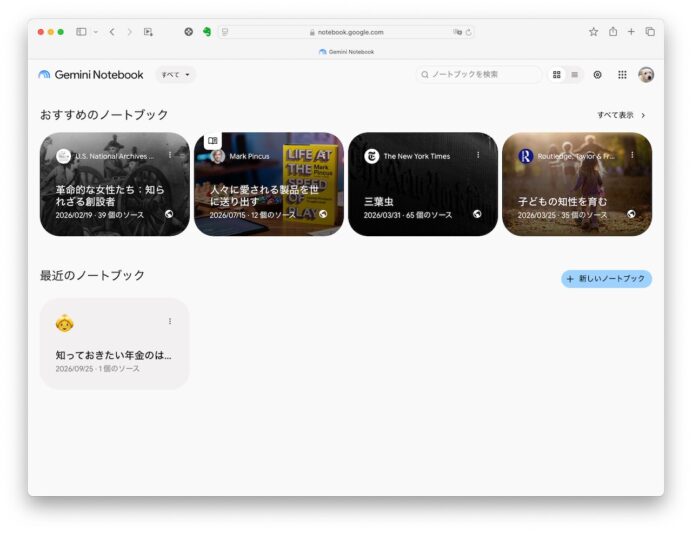Open more options on Routledge card
The width and height of the screenshot is (692, 533).
(632, 155)
